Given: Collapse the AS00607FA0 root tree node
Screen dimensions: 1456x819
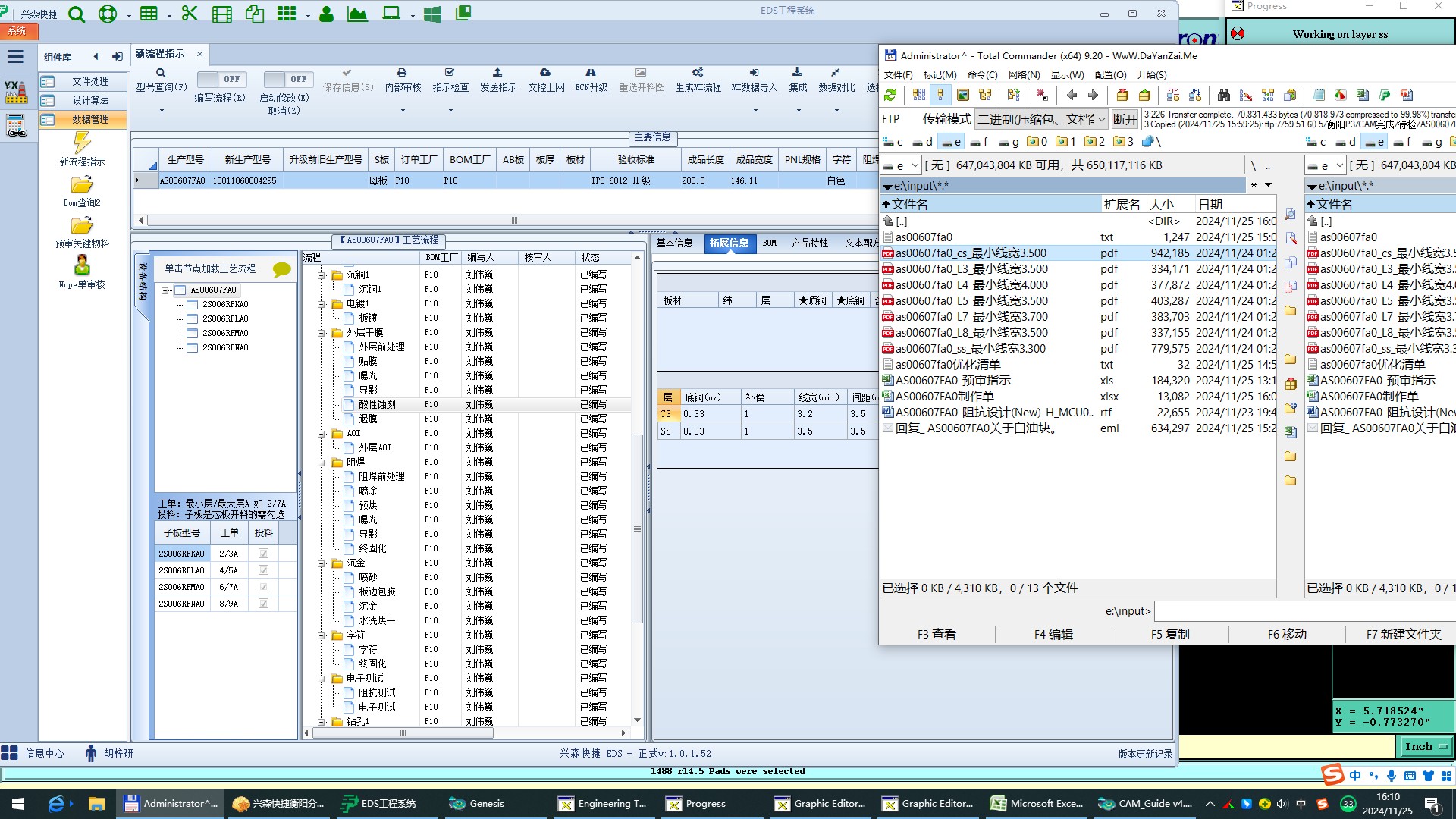Looking at the screenshot, I should pyautogui.click(x=165, y=290).
